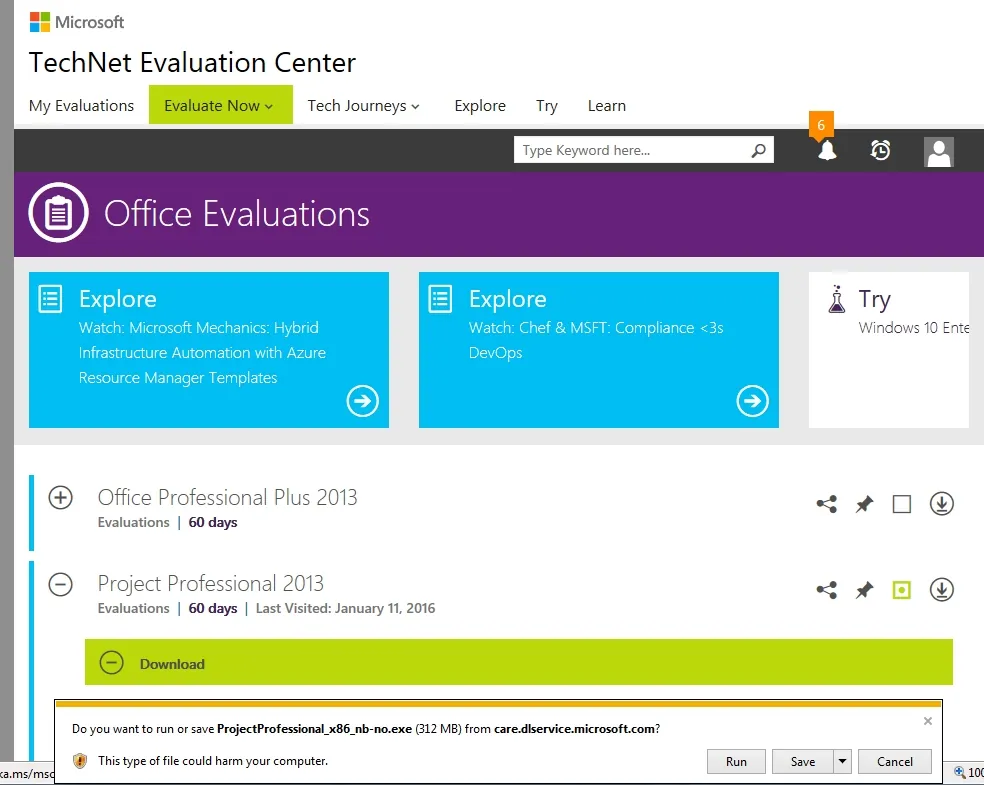This screenshot has width=984, height=785.
Task: Collapse Project Professional 2013 entry
Action: click(x=61, y=584)
